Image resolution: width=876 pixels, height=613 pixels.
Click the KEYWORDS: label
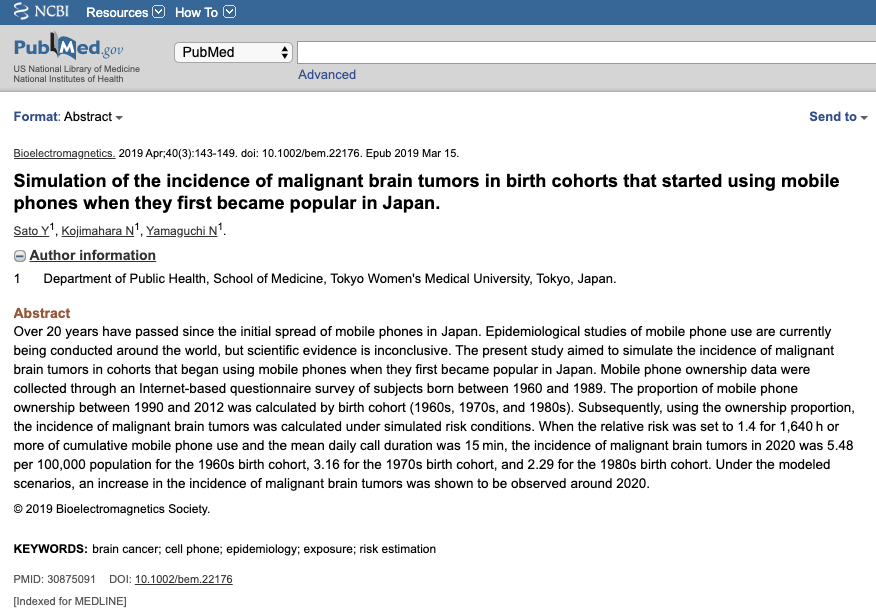51,549
